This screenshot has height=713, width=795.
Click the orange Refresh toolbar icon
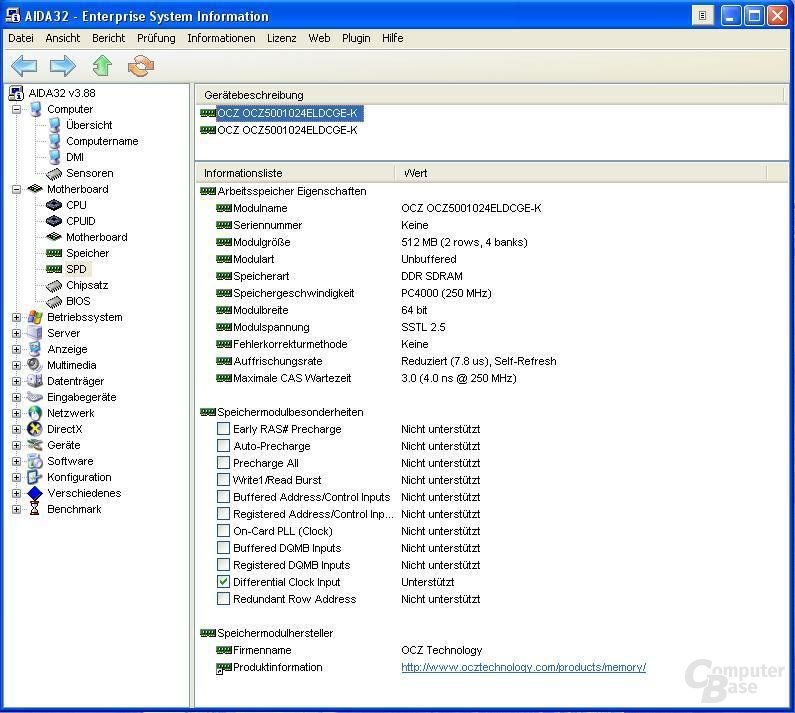141,66
